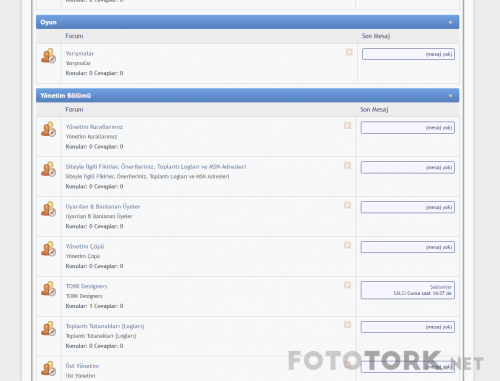Collapse the Oyun category section
500x381 pixels.
450,22
